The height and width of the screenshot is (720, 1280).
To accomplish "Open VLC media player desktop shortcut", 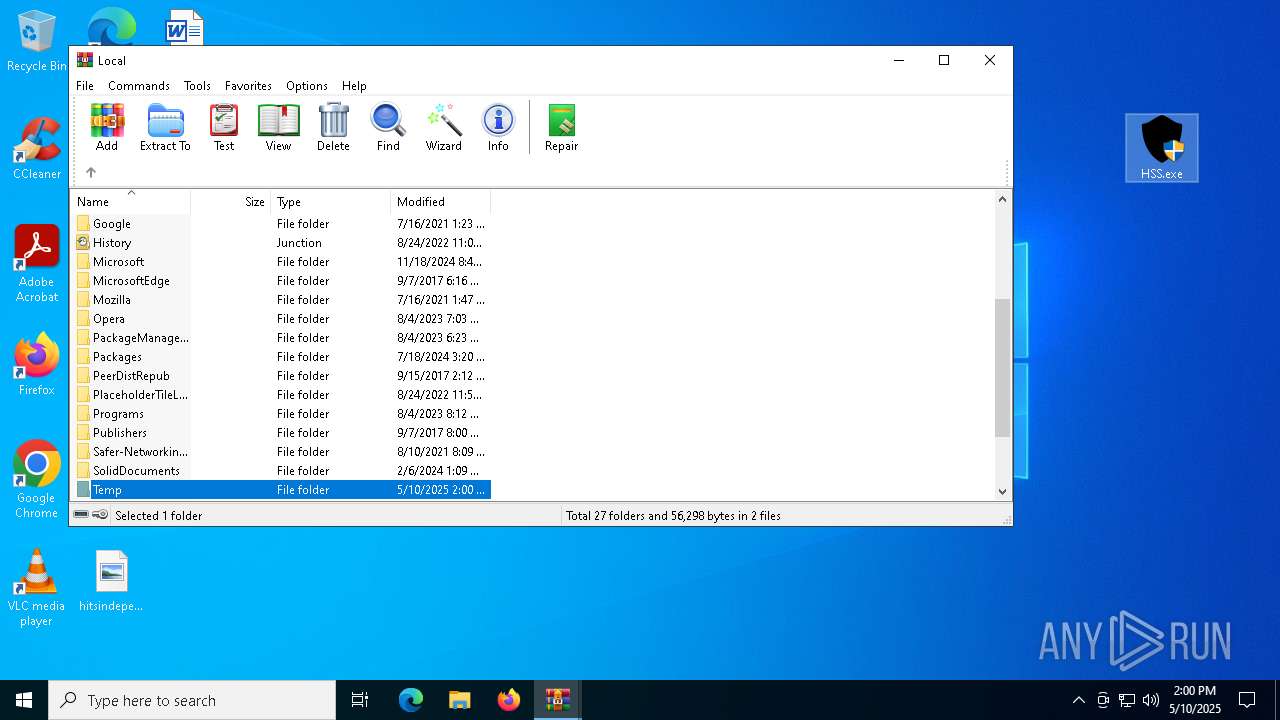I will click(x=37, y=587).
